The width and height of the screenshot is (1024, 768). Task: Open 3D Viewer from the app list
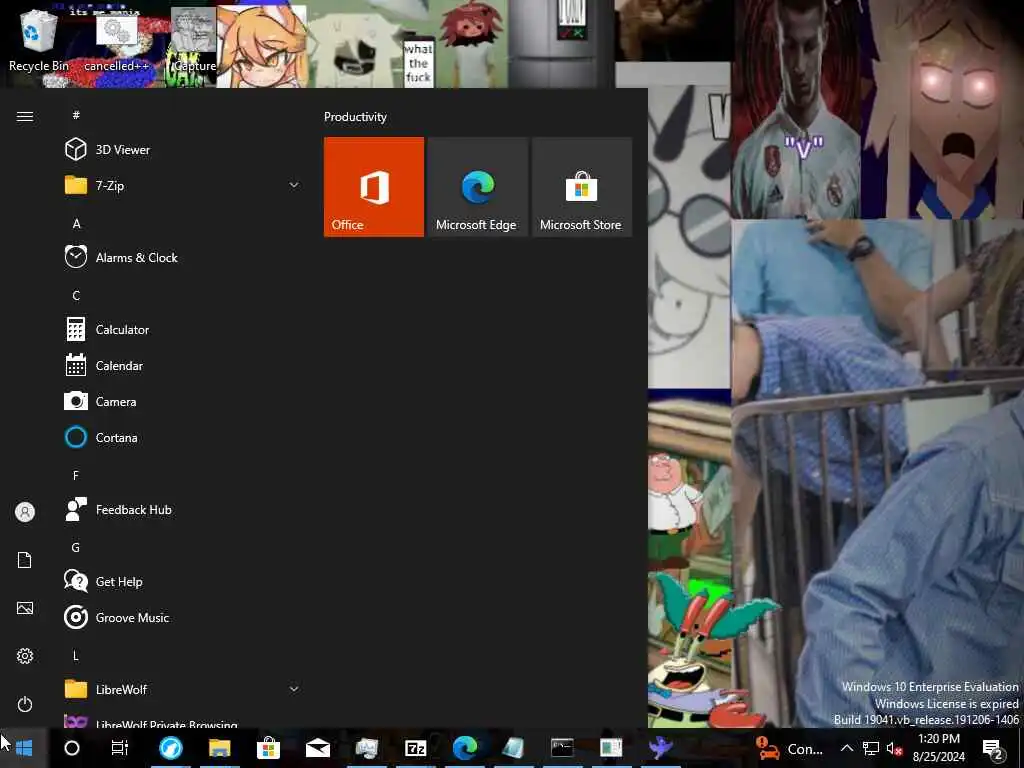tap(182, 150)
